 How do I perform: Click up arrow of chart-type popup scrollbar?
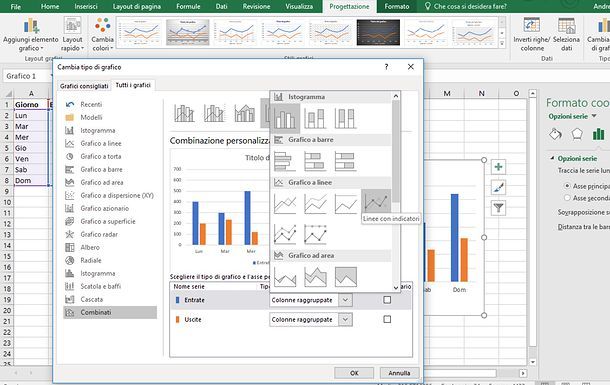click(x=396, y=96)
